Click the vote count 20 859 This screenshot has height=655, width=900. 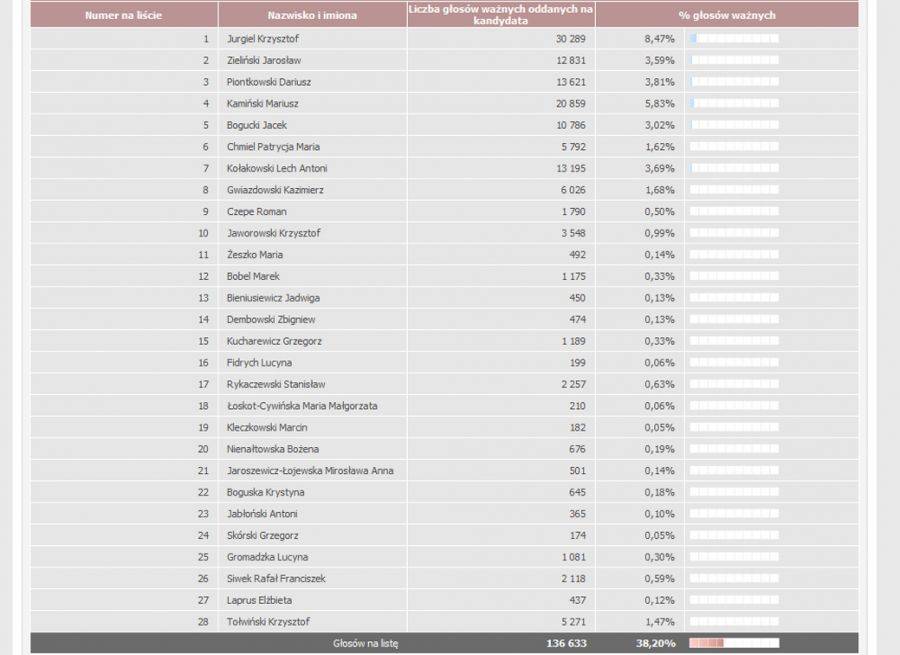pyautogui.click(x=571, y=104)
